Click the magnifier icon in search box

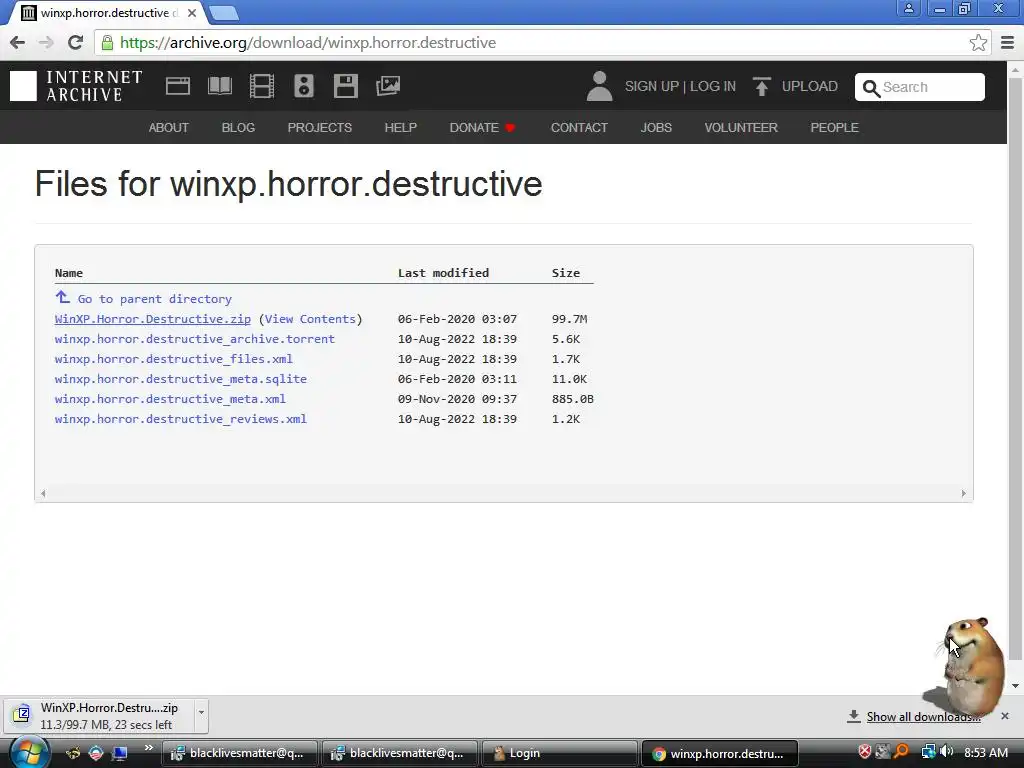tap(871, 88)
